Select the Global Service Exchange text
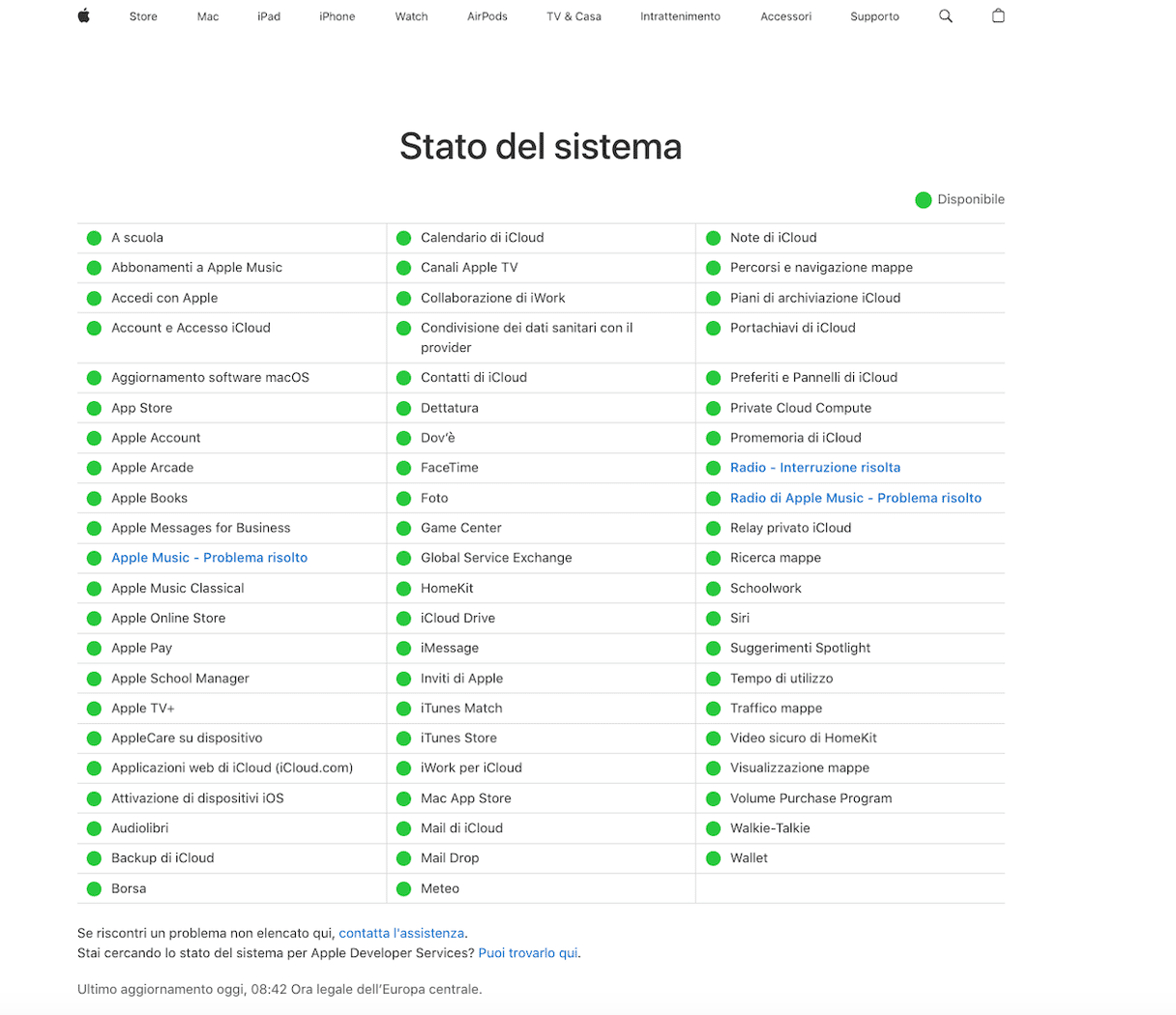The width and height of the screenshot is (1176, 1015). [496, 558]
